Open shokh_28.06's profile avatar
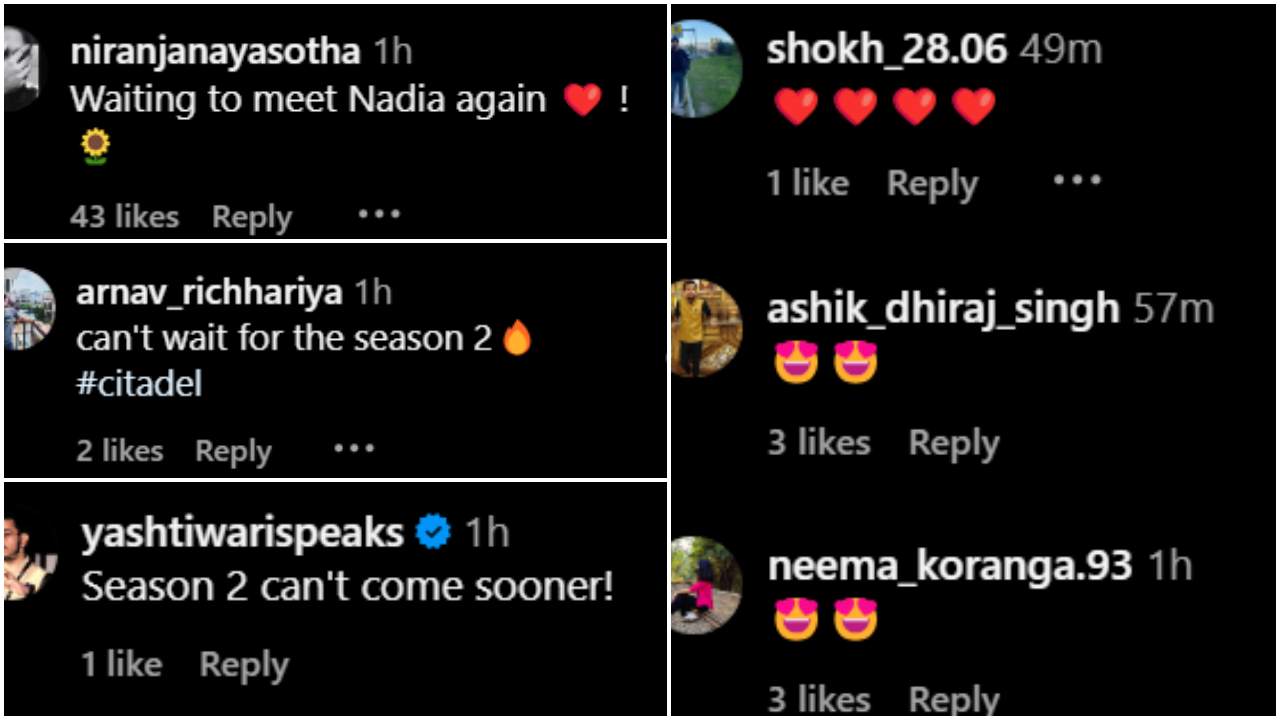Screen dimensions: 1280x720 tap(705, 69)
